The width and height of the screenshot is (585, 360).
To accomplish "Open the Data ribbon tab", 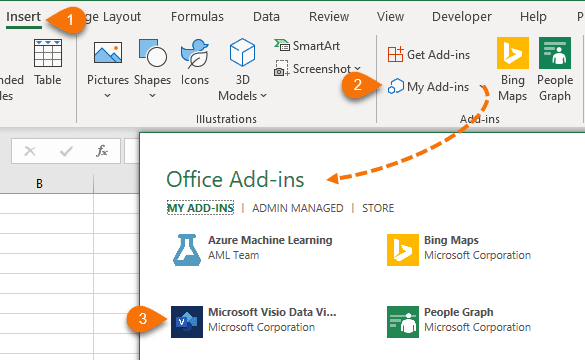I will tap(266, 17).
